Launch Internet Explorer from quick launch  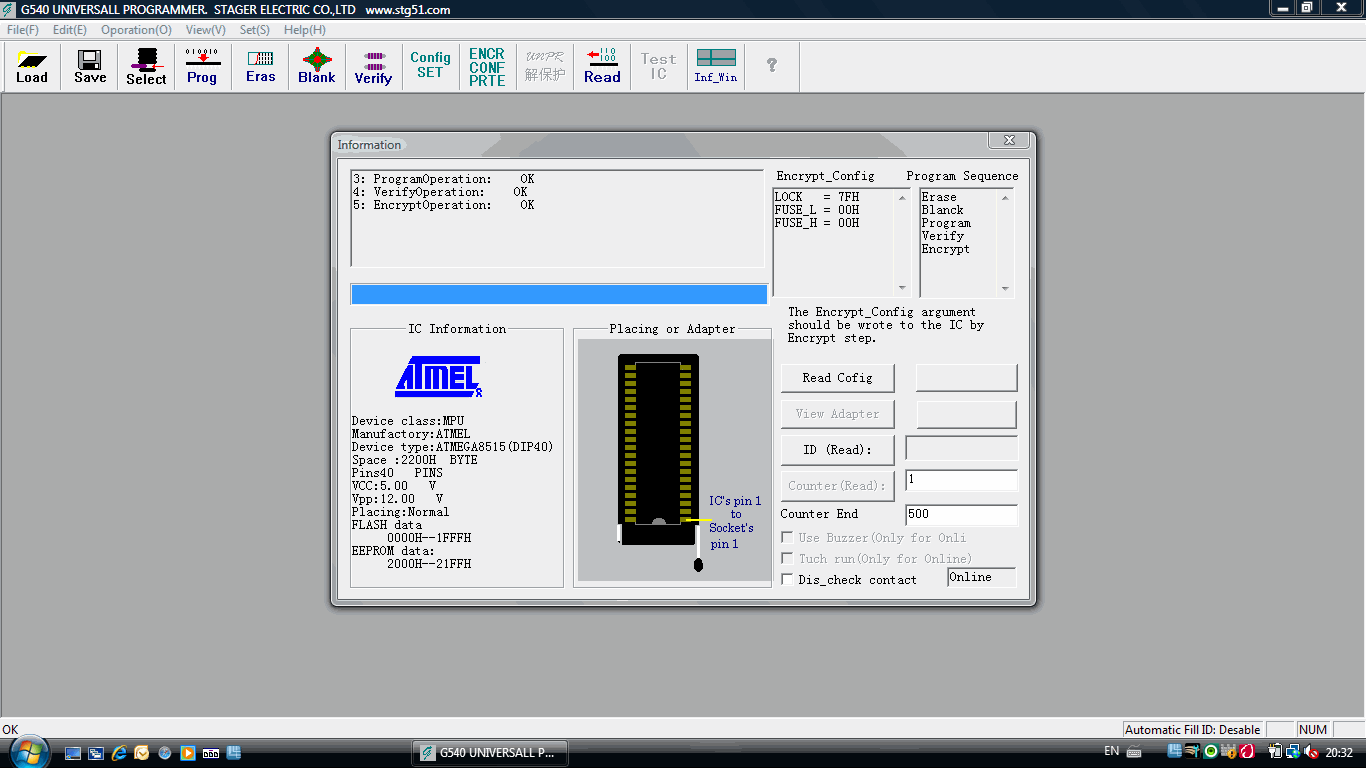pyautogui.click(x=119, y=752)
